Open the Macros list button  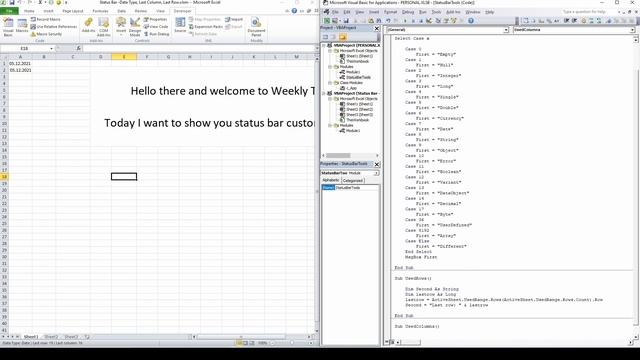pyautogui.click(x=22, y=26)
